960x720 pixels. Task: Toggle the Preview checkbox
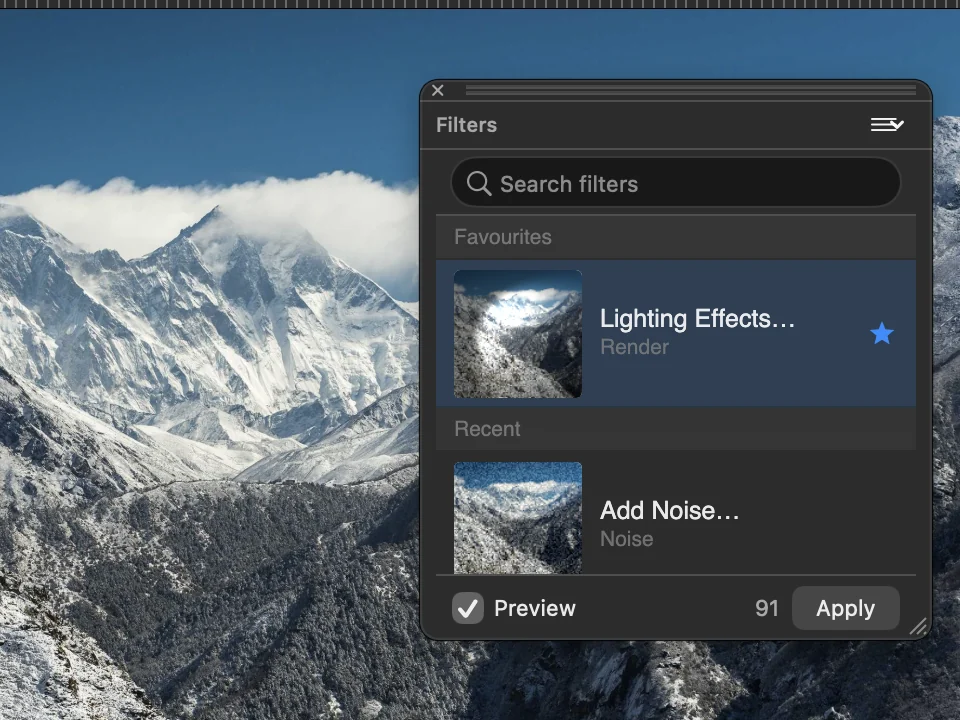coord(468,609)
